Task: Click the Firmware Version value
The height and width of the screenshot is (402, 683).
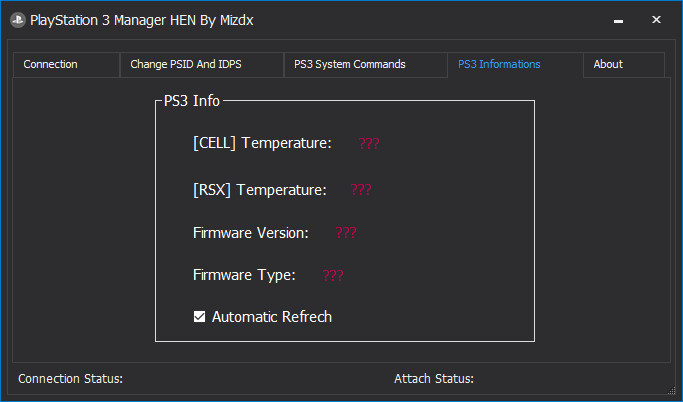Action: tap(346, 233)
